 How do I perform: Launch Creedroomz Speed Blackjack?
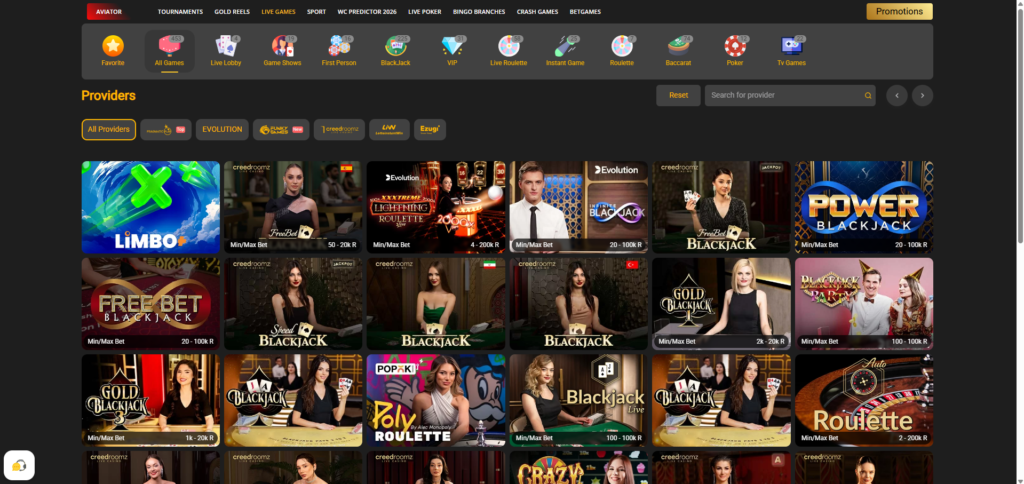[293, 304]
